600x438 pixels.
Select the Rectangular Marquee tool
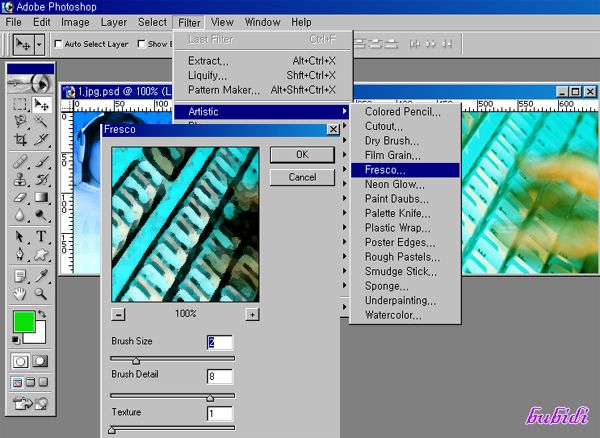pyautogui.click(x=20, y=104)
